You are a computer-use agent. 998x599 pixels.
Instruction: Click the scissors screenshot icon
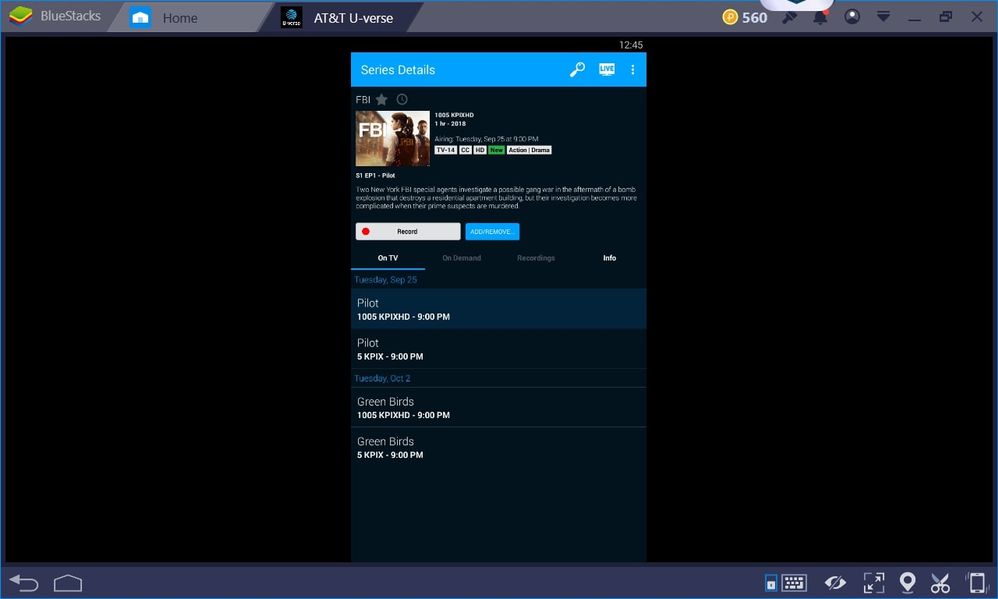click(940, 583)
